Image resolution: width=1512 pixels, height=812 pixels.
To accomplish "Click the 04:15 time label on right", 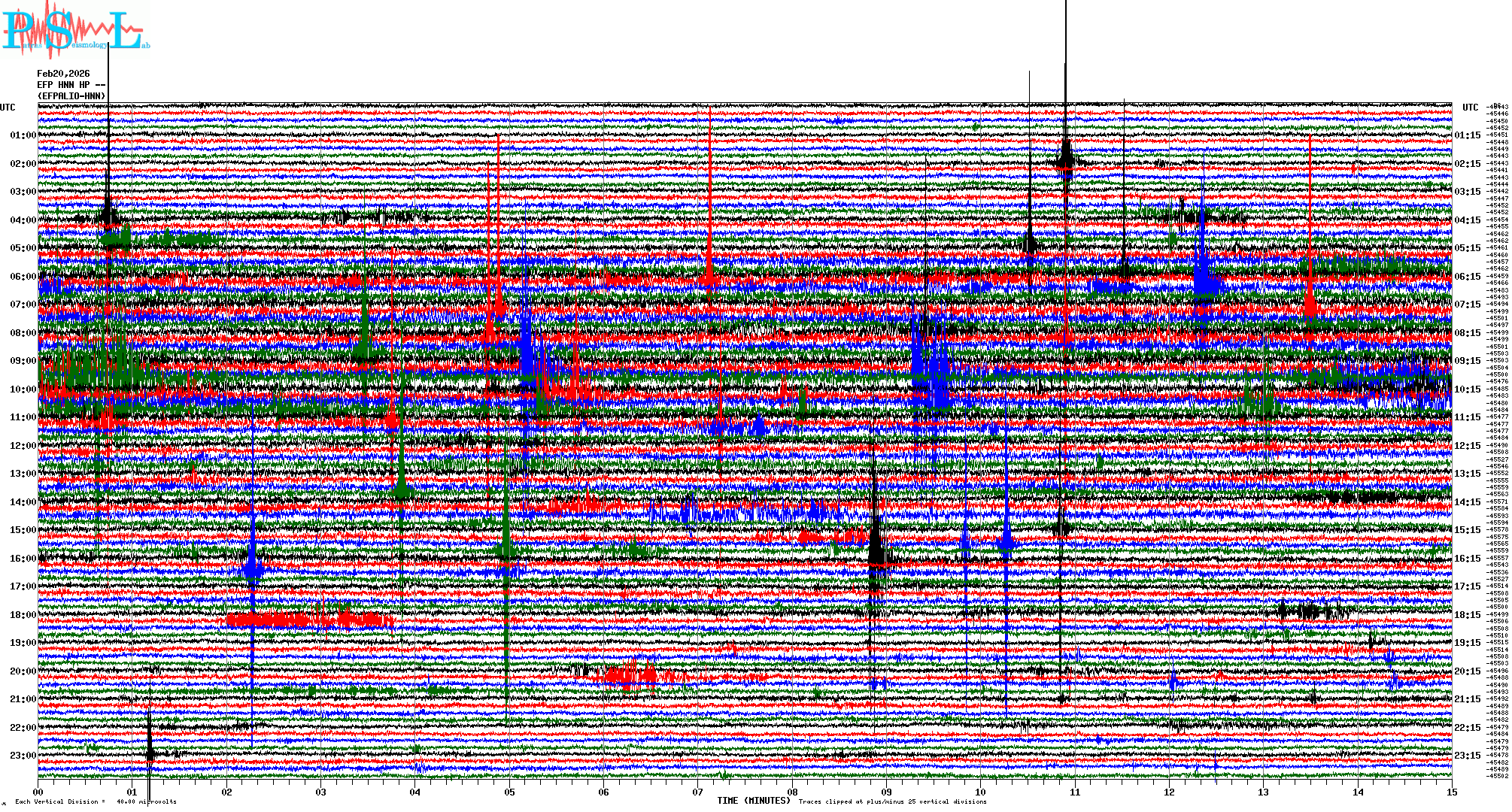I will 1467,220.
